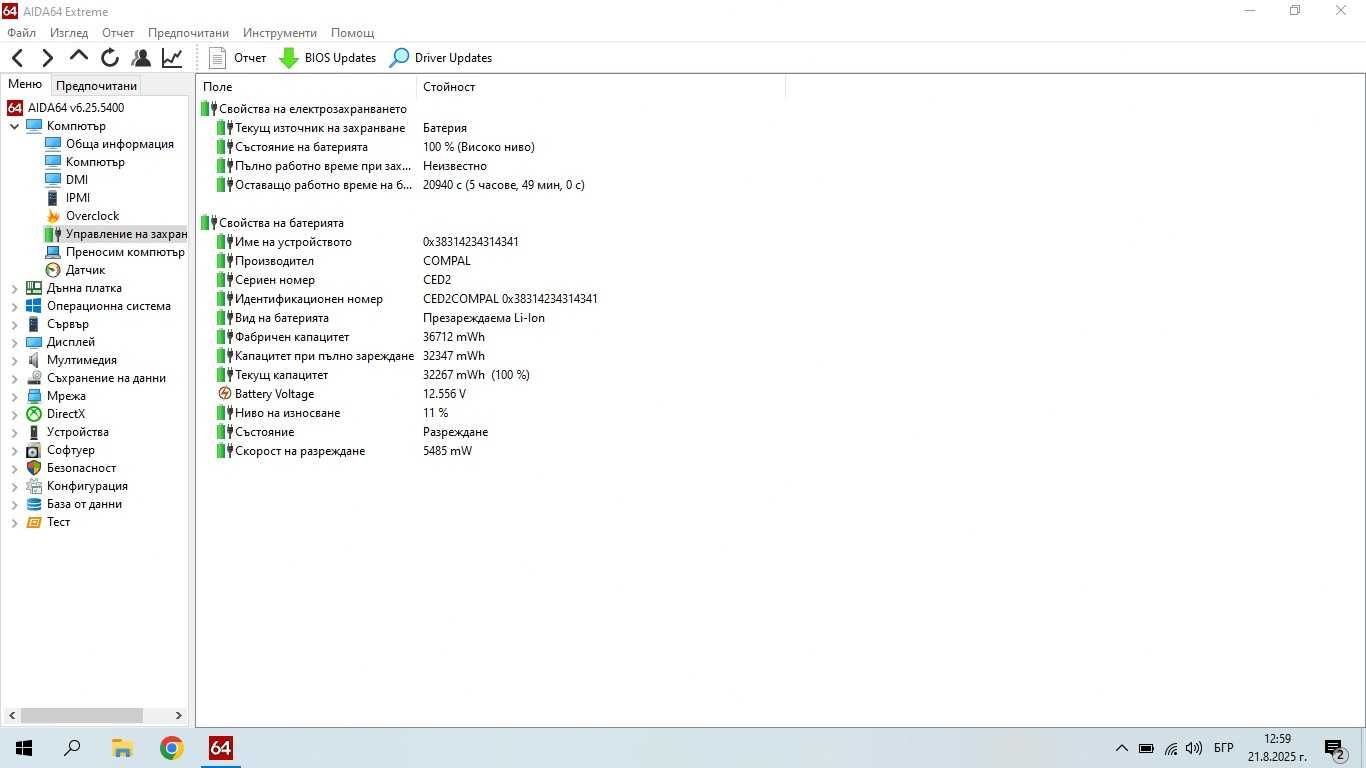Click the AIDA64 taskbar icon
The image size is (1366, 768).
(x=221, y=748)
